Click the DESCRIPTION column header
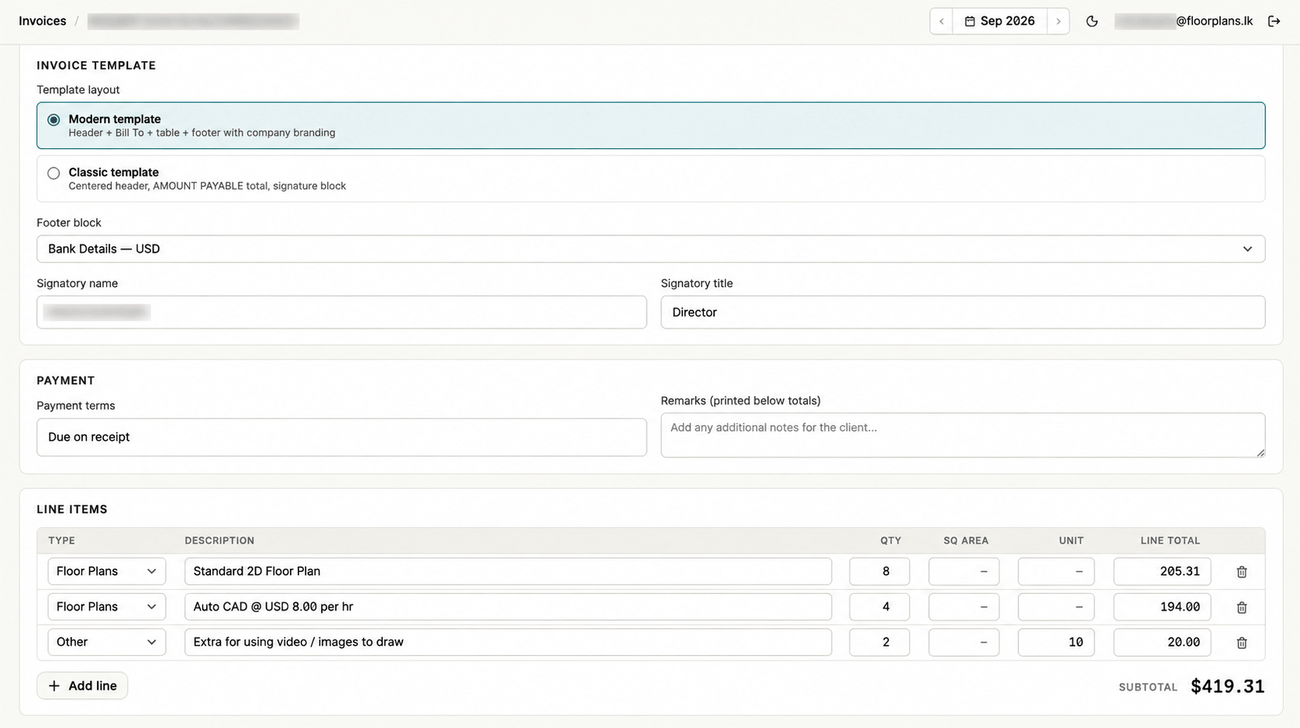This screenshot has width=1300, height=728. coord(220,541)
